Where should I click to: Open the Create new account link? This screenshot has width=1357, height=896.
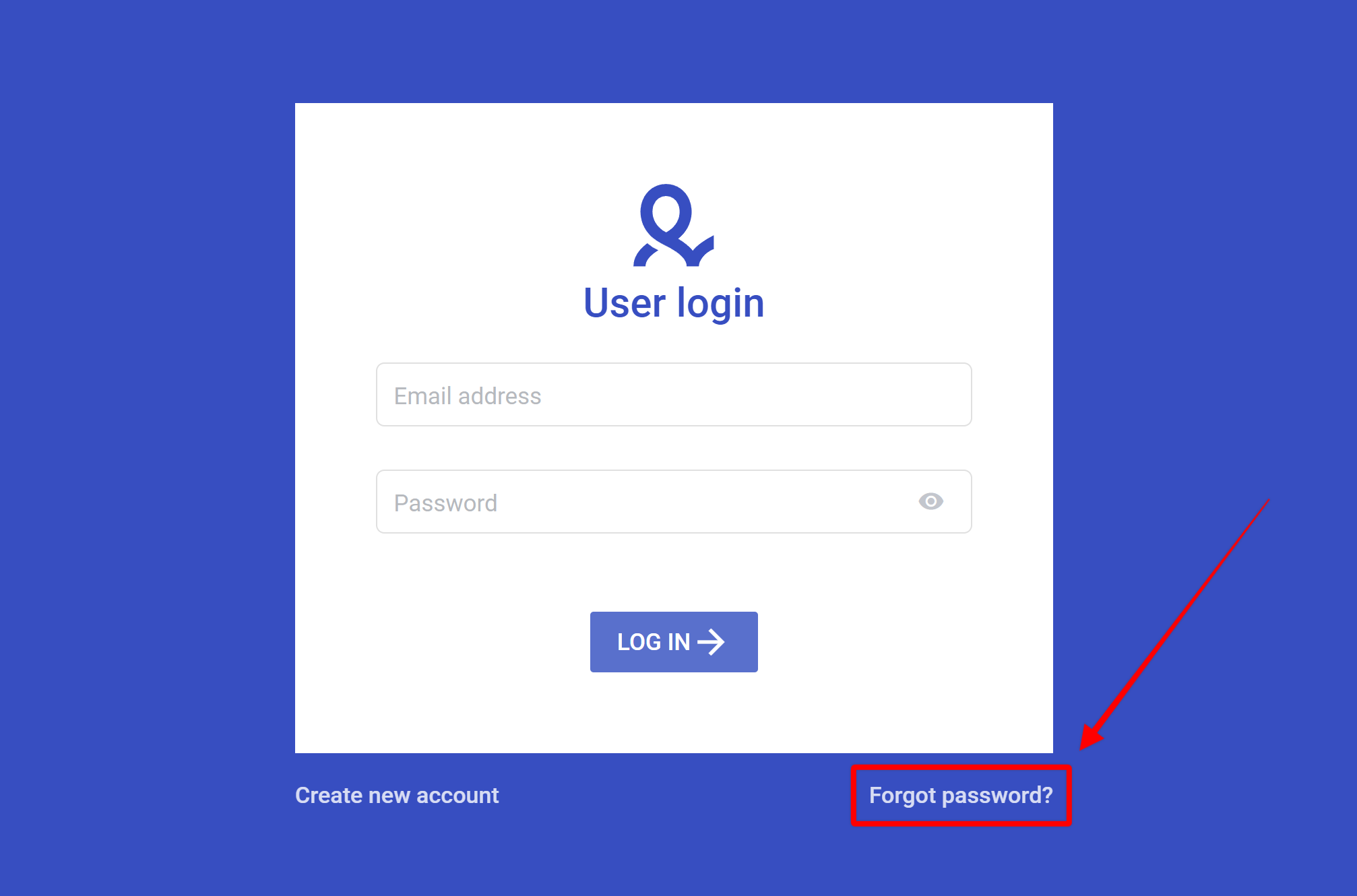(397, 796)
